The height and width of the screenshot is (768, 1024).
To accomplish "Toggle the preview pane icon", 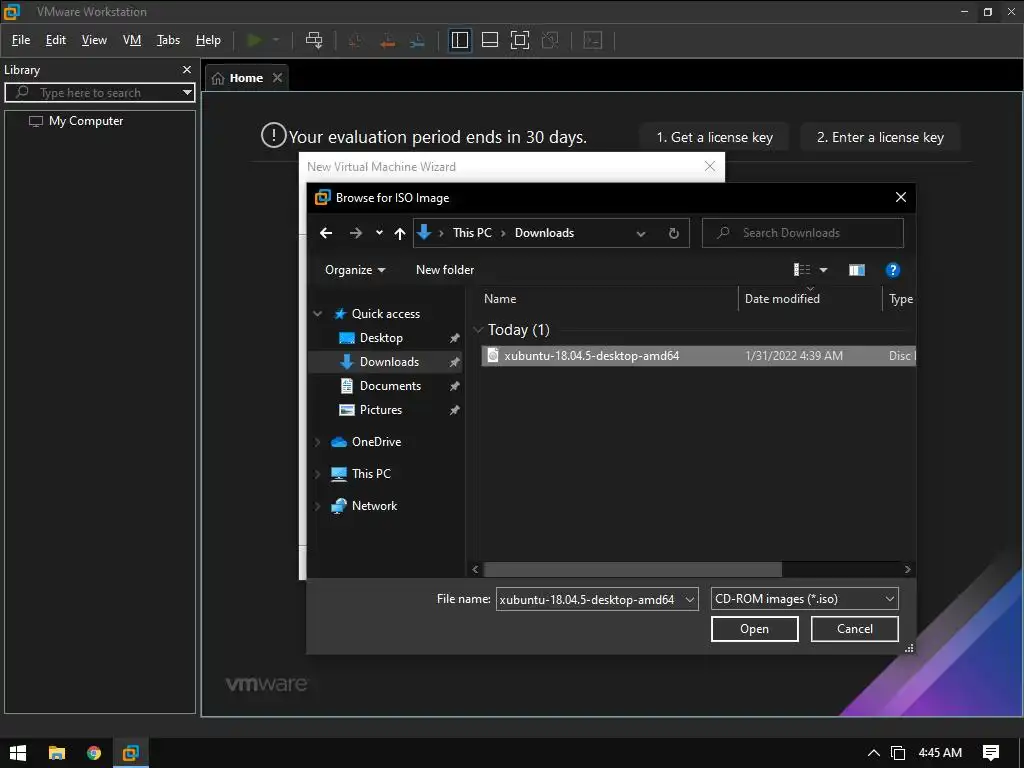I will pyautogui.click(x=857, y=270).
